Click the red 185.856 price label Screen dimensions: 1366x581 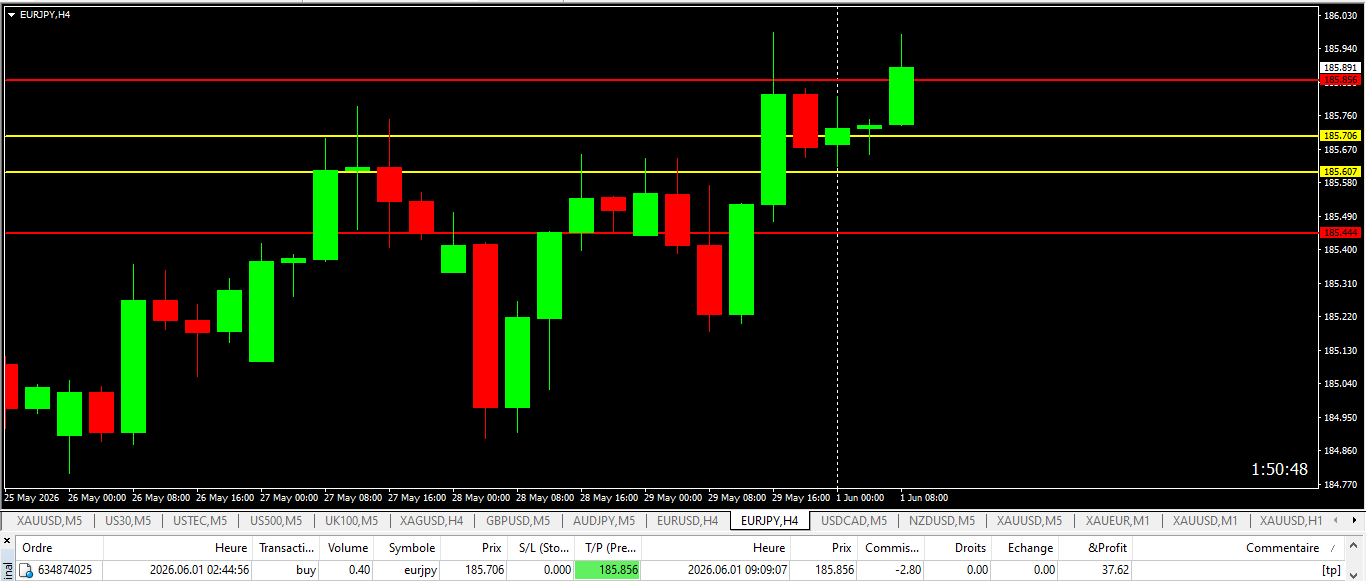click(x=1341, y=79)
